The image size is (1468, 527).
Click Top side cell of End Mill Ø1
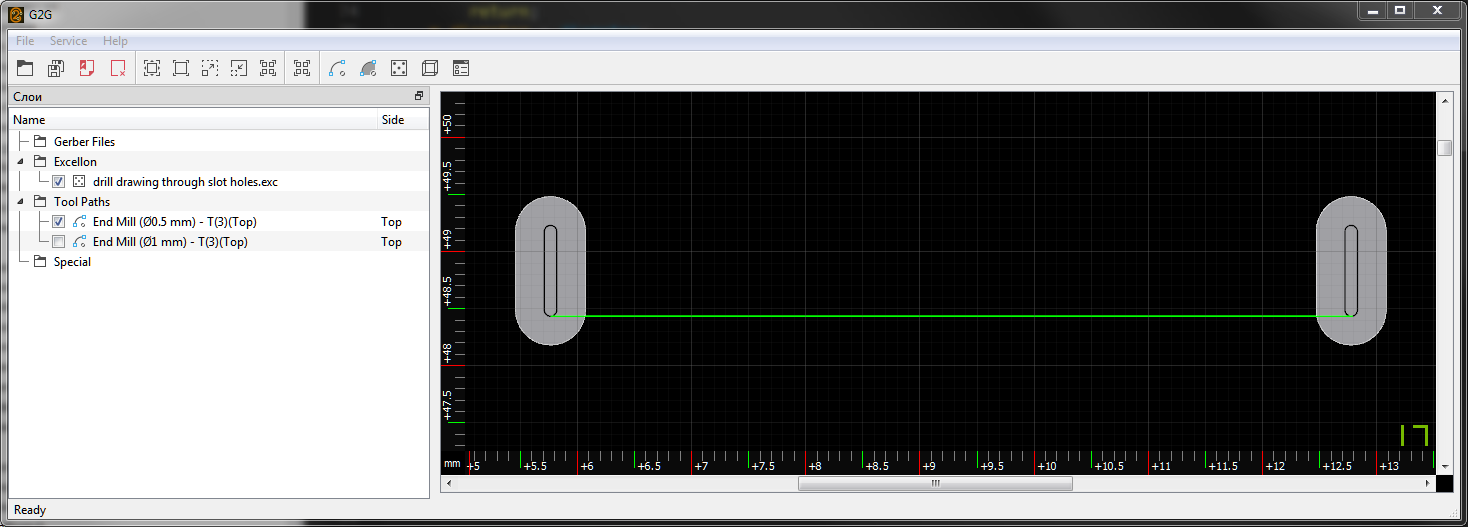point(391,242)
